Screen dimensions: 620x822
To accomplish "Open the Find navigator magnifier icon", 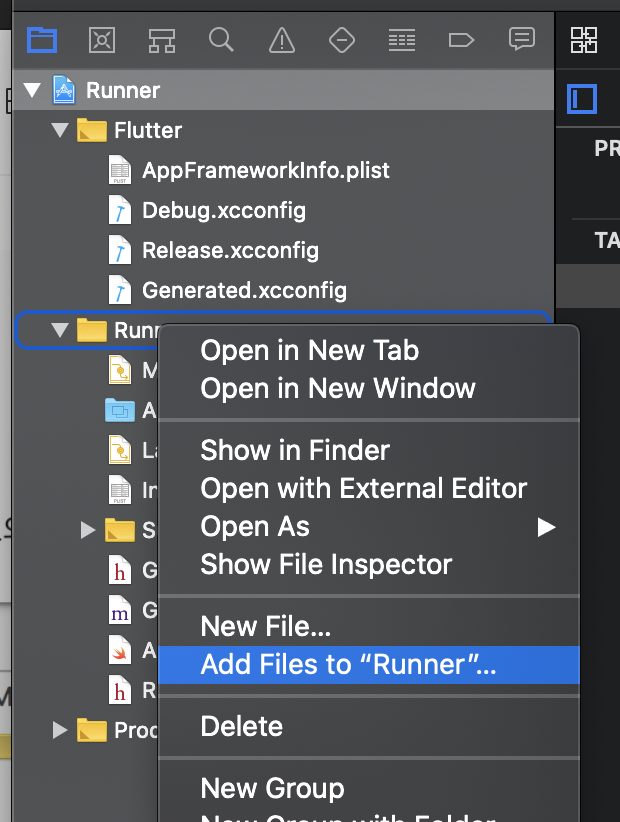I will (221, 39).
